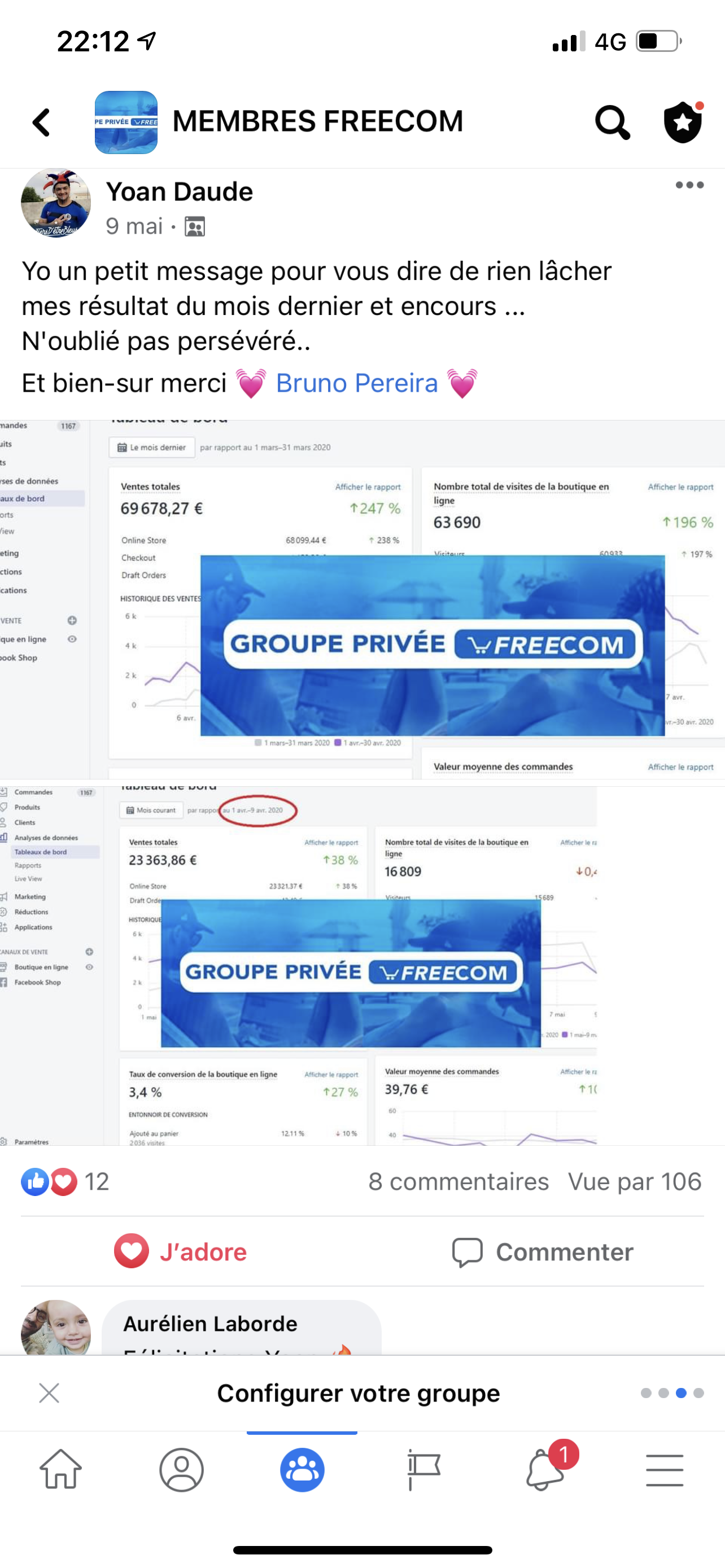Open the hamburger Menu tab
Screen dimensions: 725x1568
click(664, 1470)
